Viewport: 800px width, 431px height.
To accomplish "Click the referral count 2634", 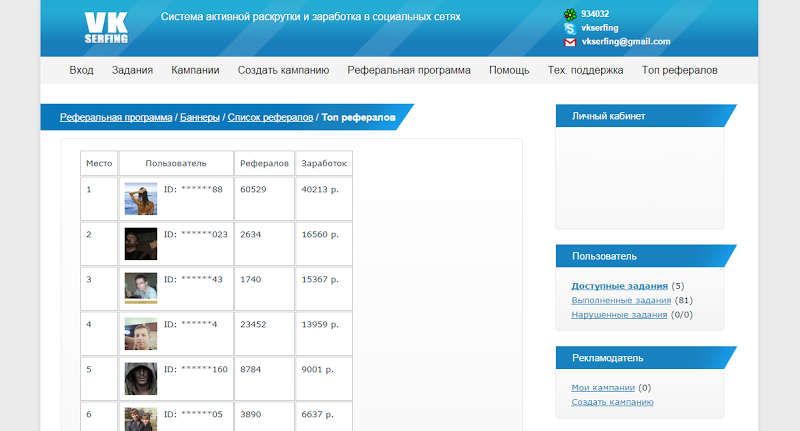I will [251, 234].
